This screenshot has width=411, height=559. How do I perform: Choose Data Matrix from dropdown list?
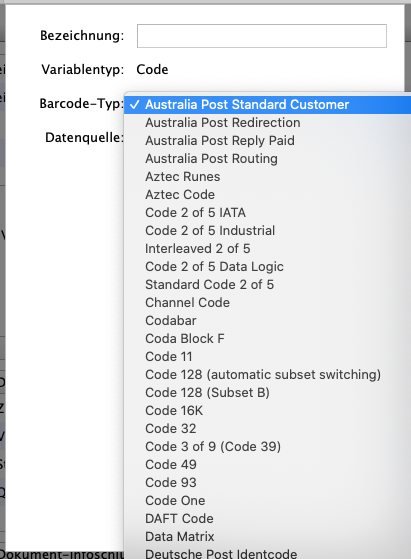pyautogui.click(x=267, y=537)
